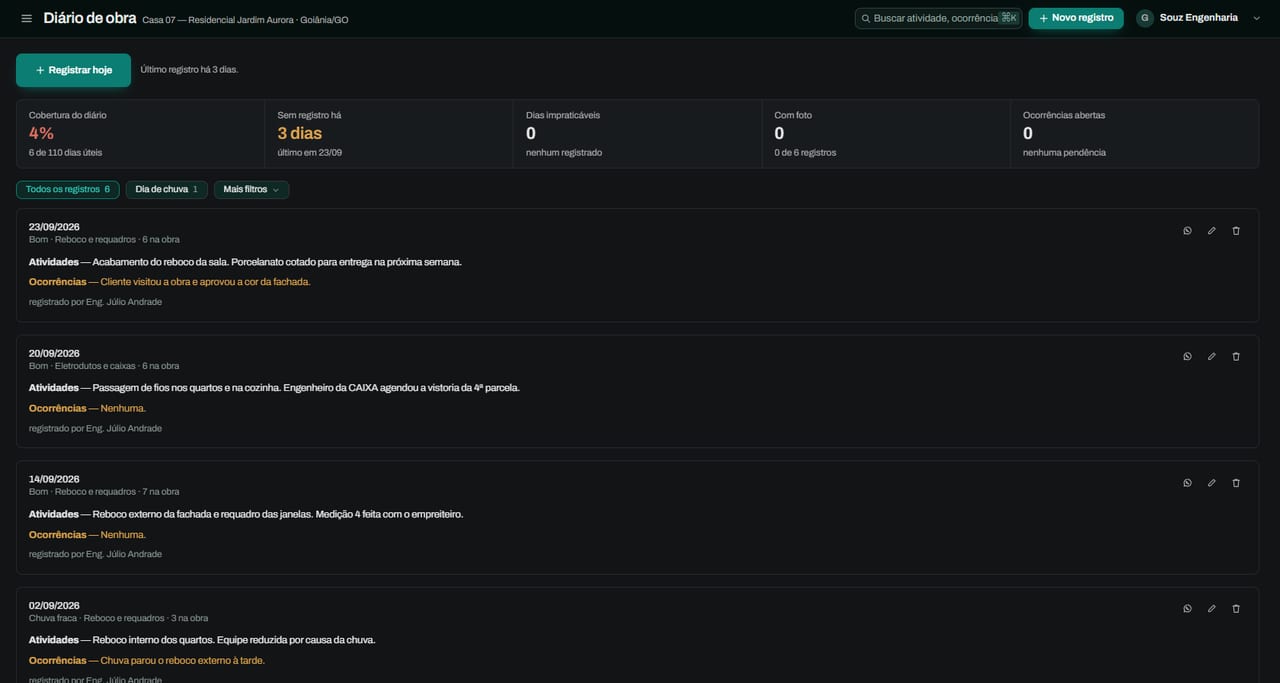Click the WhatsApp icon on 02/09/2026 entry
This screenshot has height=683, width=1280.
point(1187,609)
